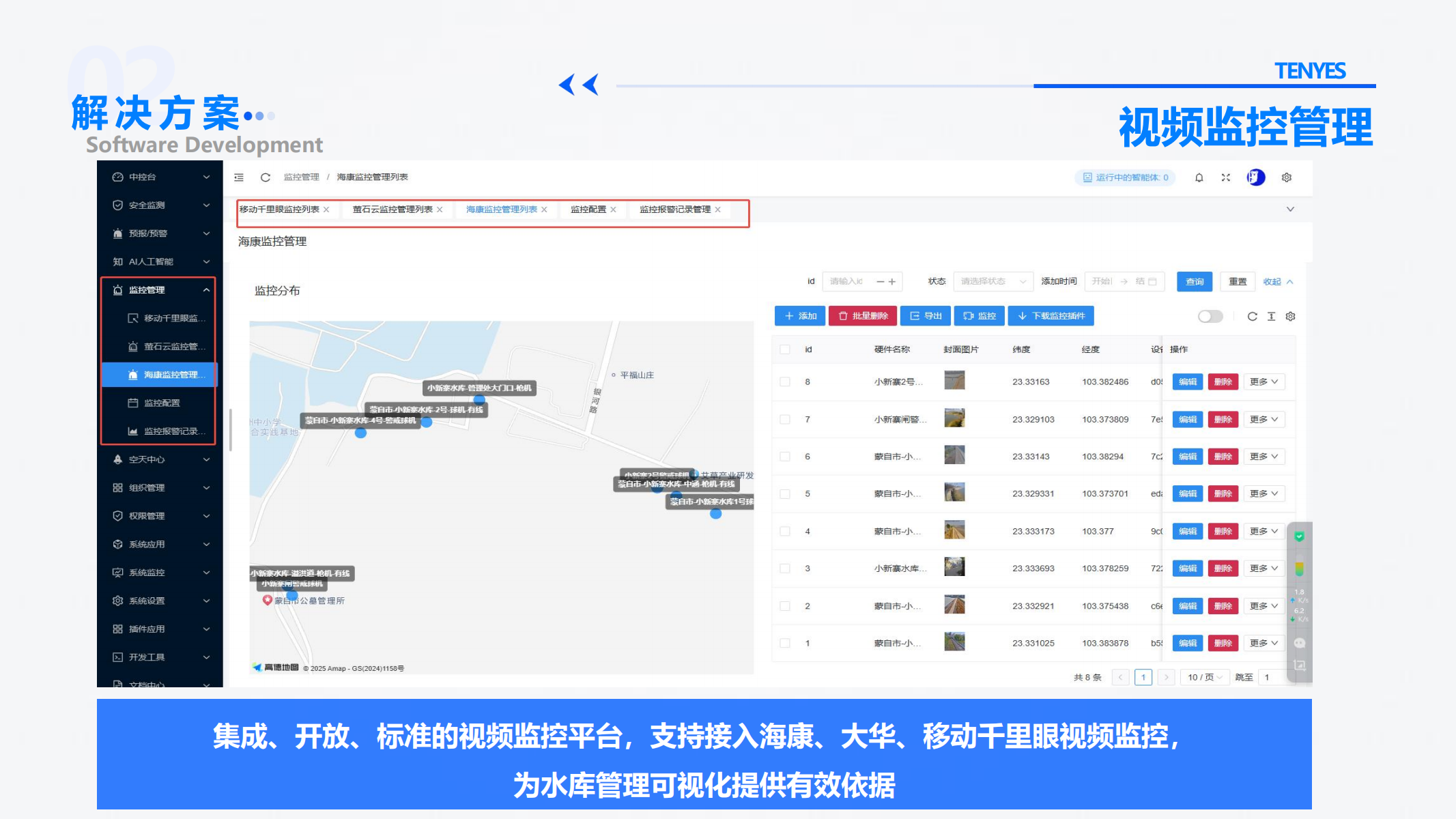Screen dimensions: 1456x819
Task: Click the table density height icon
Action: (1271, 316)
